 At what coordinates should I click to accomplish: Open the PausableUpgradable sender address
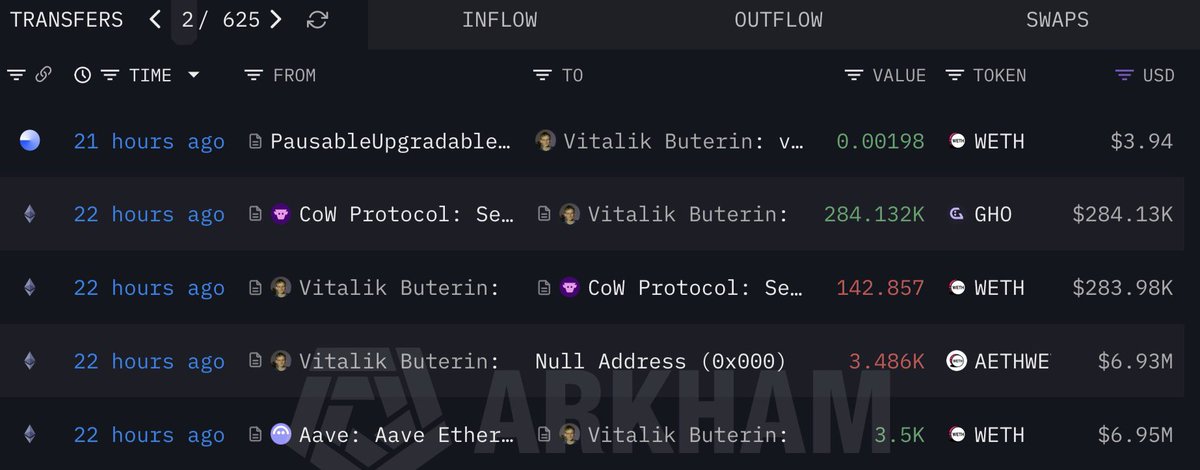pyautogui.click(x=390, y=141)
